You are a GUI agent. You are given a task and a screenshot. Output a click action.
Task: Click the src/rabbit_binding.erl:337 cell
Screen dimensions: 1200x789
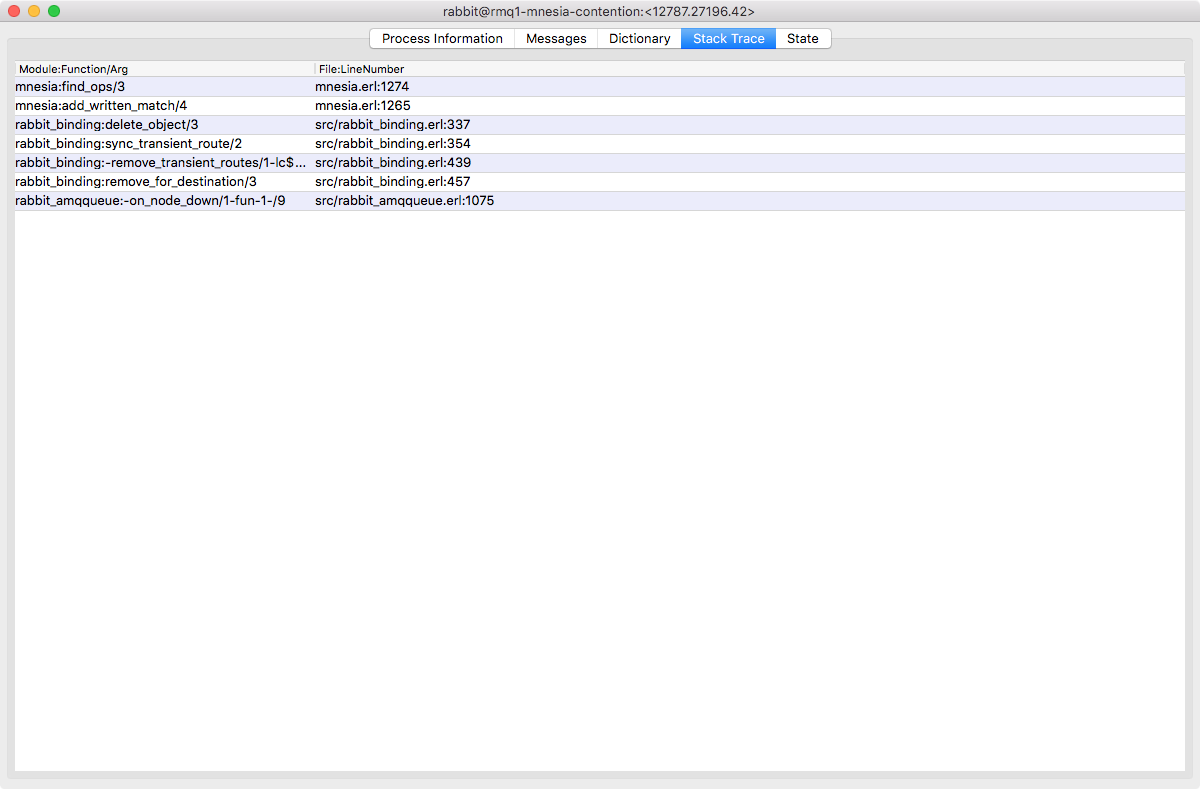[393, 125]
